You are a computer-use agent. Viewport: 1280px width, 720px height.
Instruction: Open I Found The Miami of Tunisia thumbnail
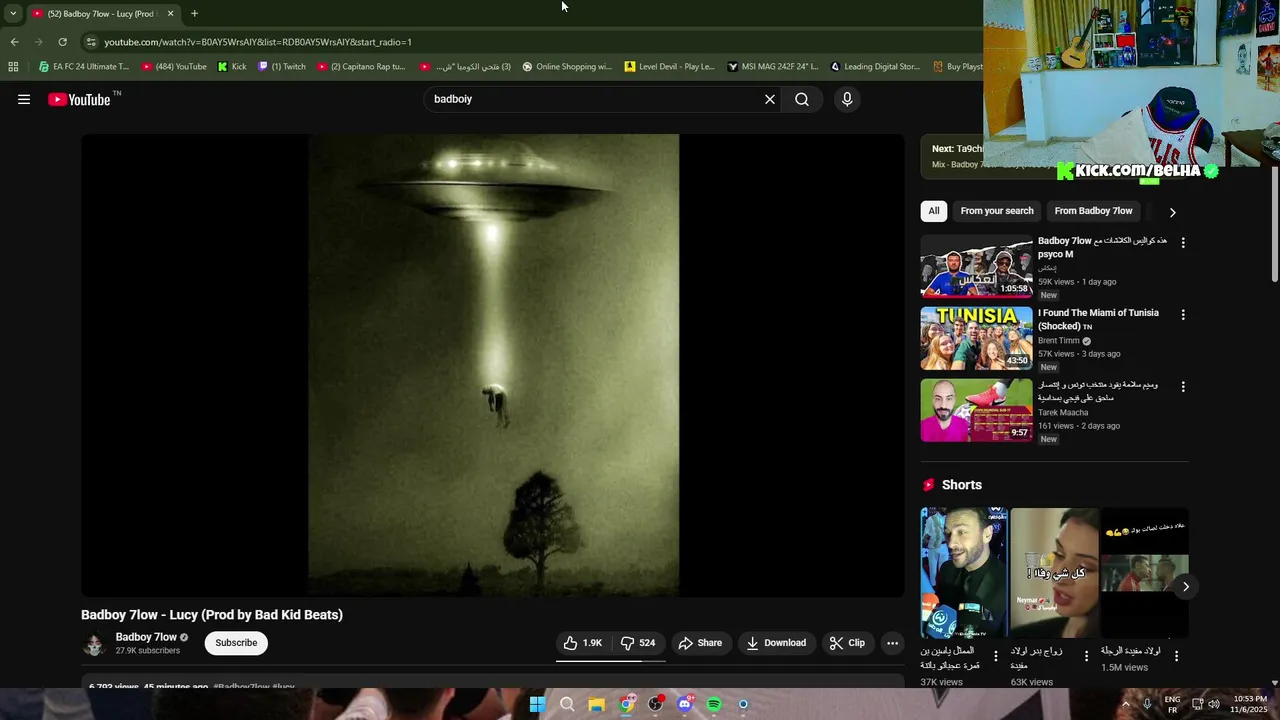click(976, 338)
